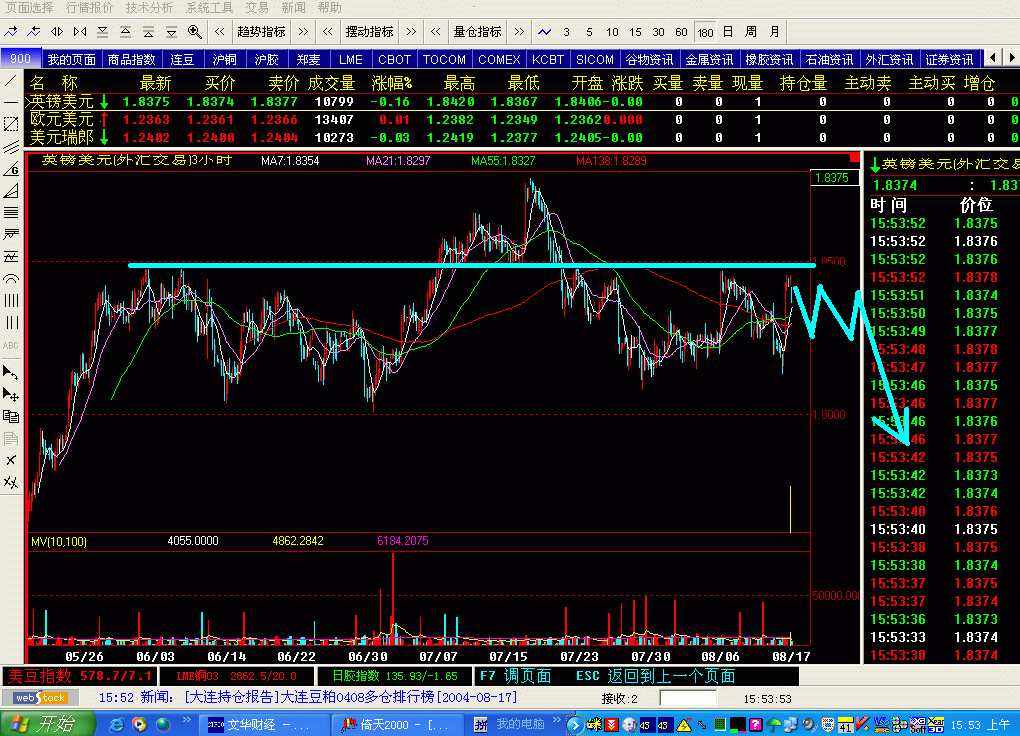Click the double X delete-all tool
The image size is (1020, 736).
pyautogui.click(x=10, y=482)
